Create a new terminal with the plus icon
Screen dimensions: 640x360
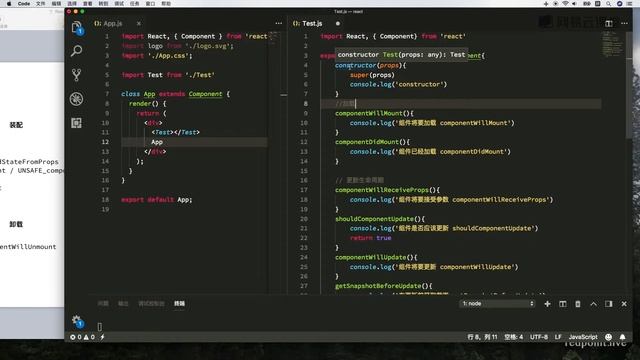click(547, 304)
